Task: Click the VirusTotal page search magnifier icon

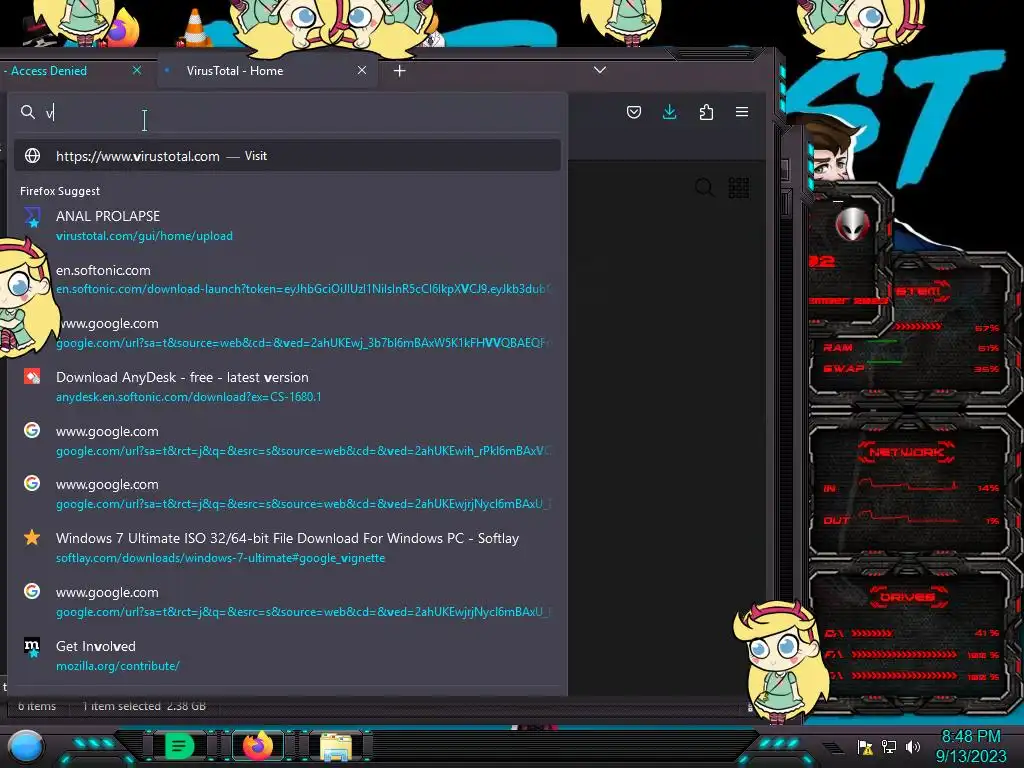Action: pyautogui.click(x=704, y=188)
